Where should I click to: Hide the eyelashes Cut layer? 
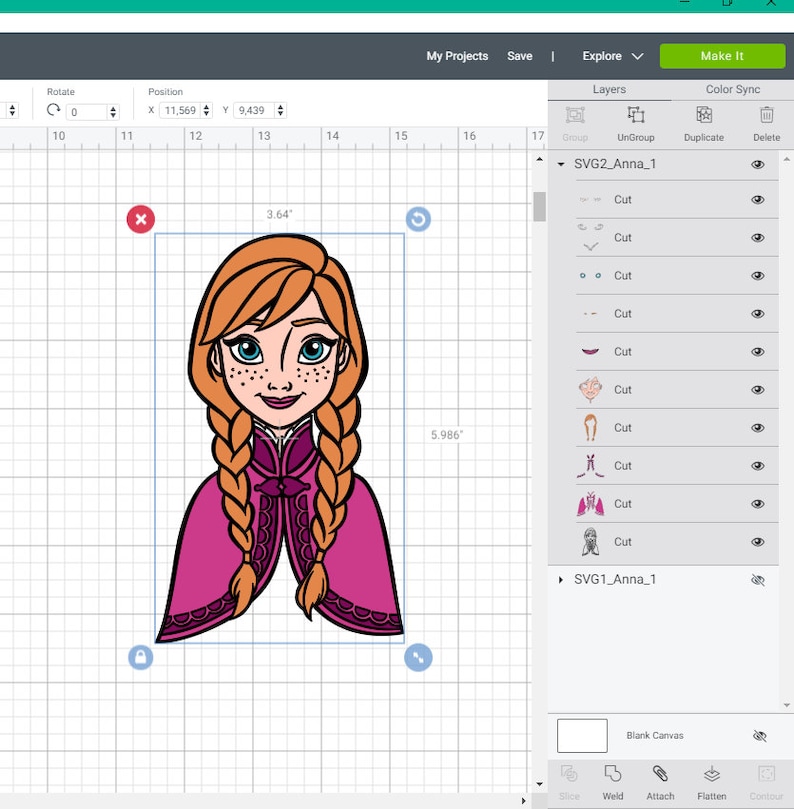[x=757, y=200]
